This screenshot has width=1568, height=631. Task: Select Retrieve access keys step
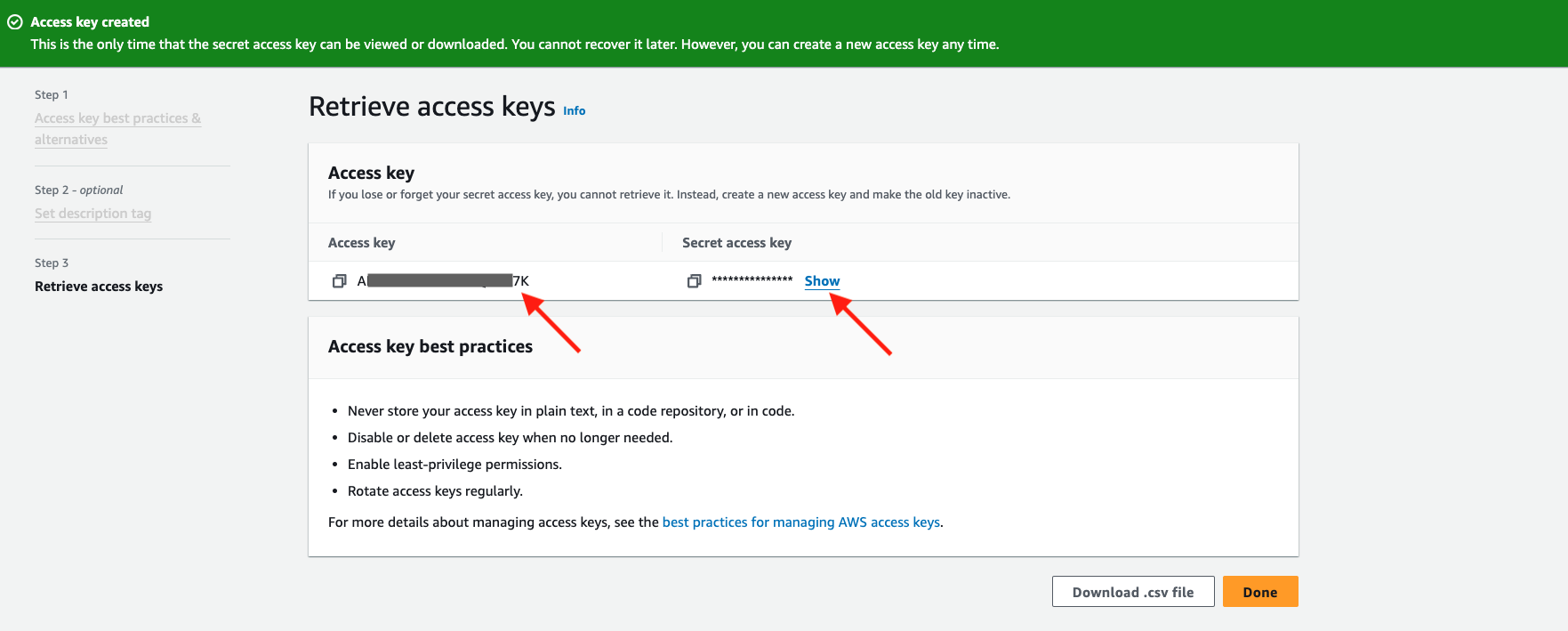click(99, 287)
